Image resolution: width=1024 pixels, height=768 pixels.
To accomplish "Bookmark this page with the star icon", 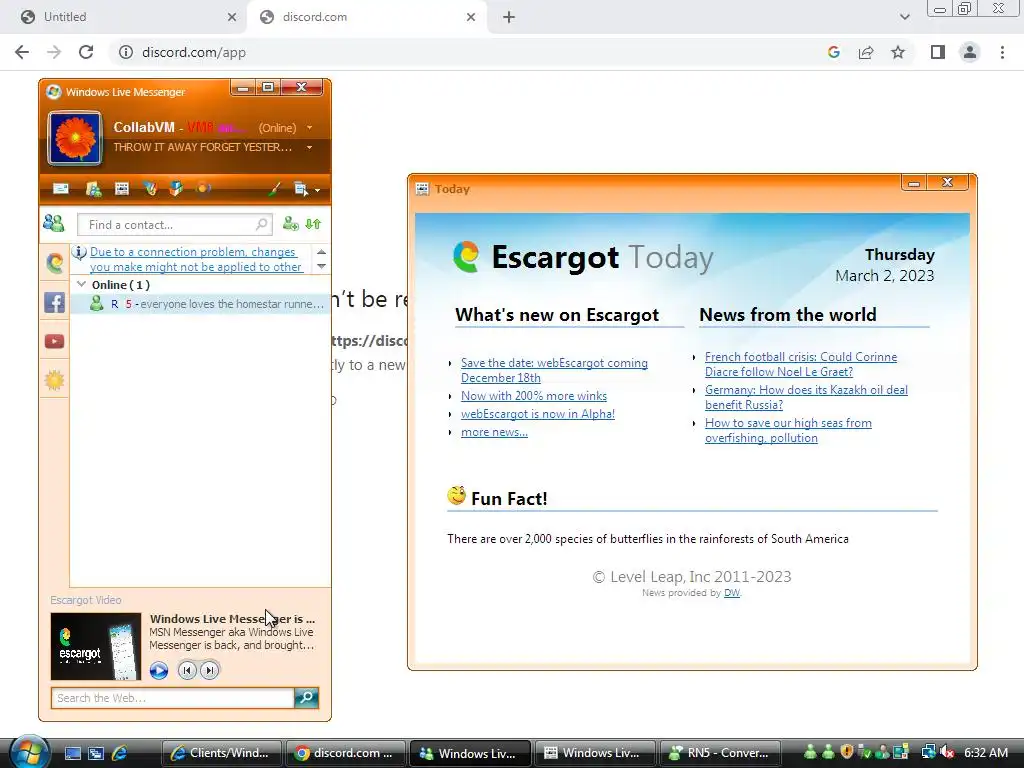I will click(898, 52).
